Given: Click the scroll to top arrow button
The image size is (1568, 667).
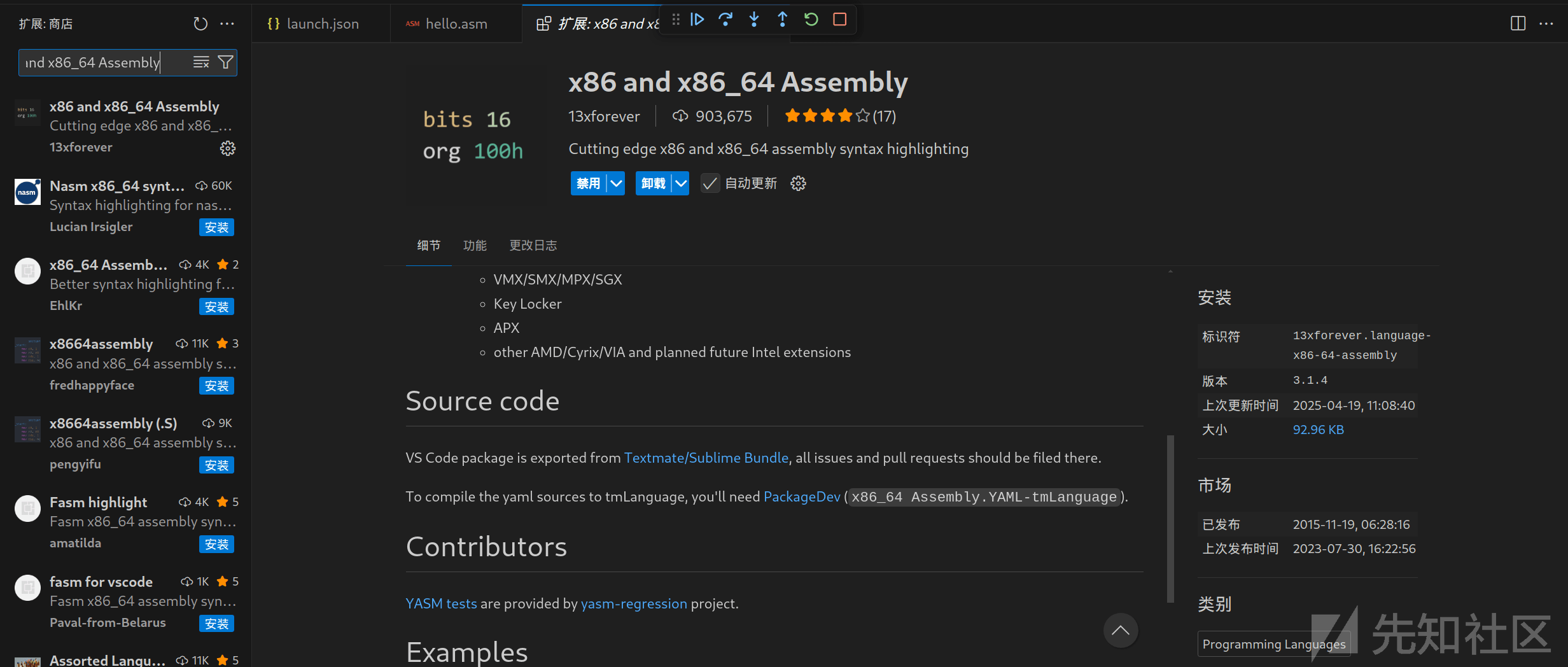Looking at the screenshot, I should (x=1121, y=631).
